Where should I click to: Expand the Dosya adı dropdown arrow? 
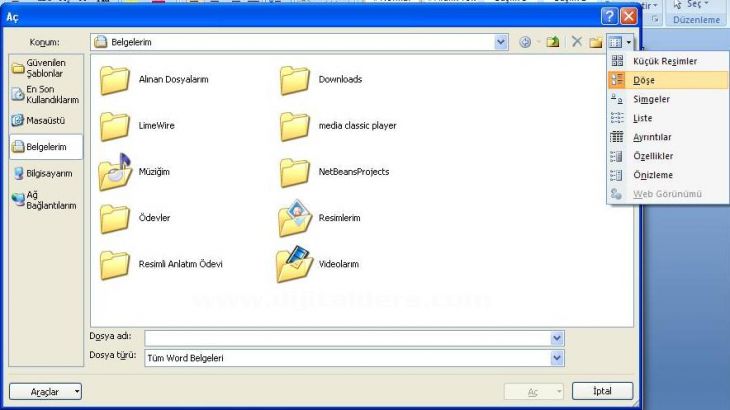[557, 338]
